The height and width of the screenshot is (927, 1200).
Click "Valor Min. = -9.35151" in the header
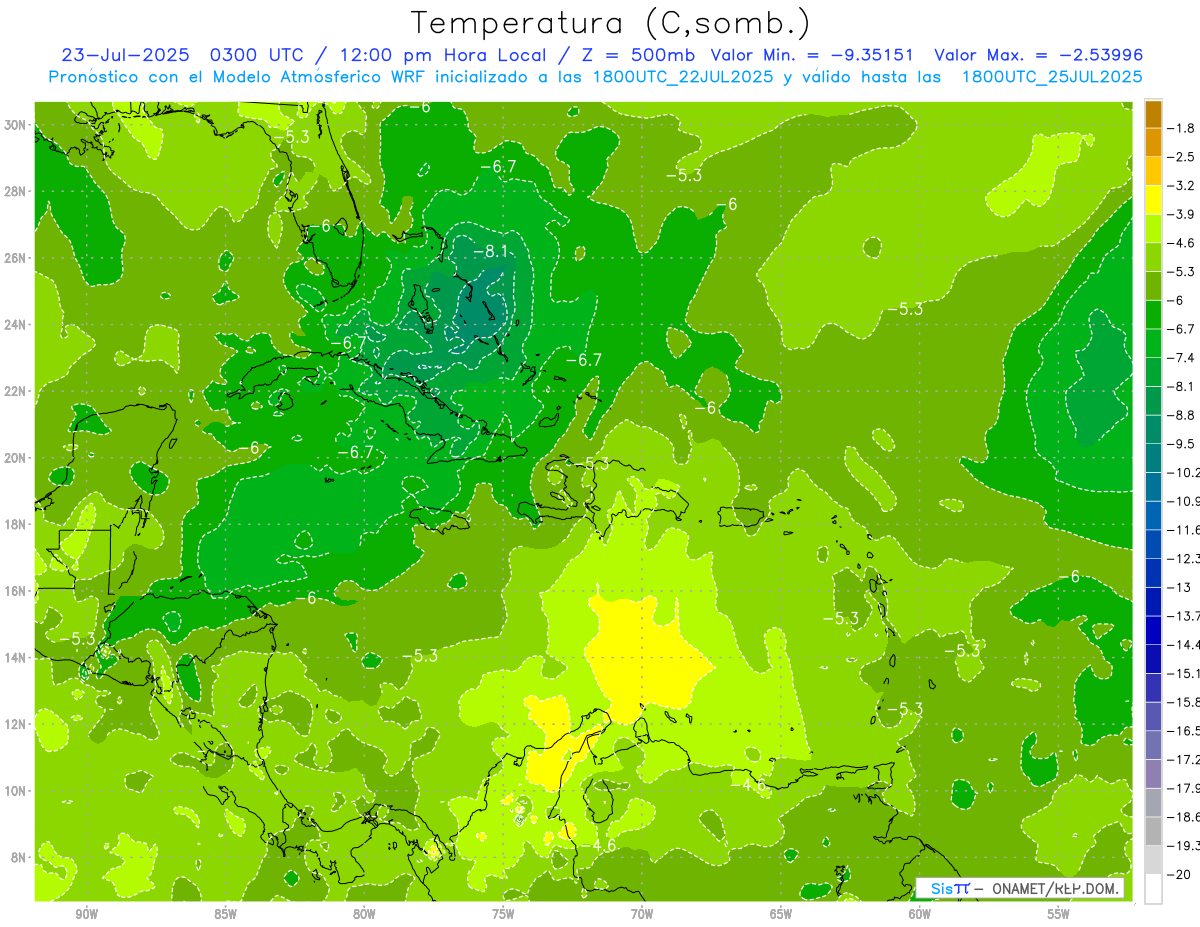812,55
